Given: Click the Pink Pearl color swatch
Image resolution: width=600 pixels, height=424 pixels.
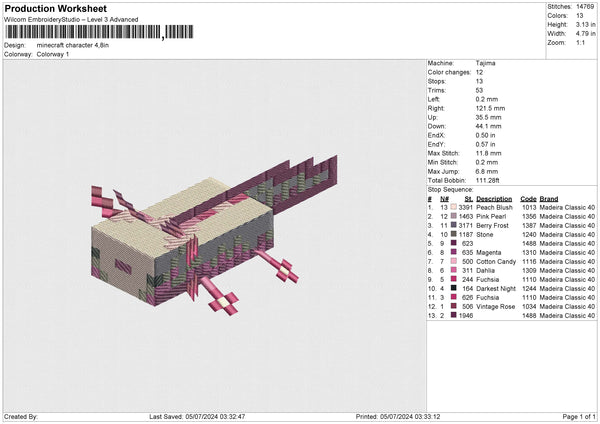Looking at the screenshot, I should (x=453, y=216).
